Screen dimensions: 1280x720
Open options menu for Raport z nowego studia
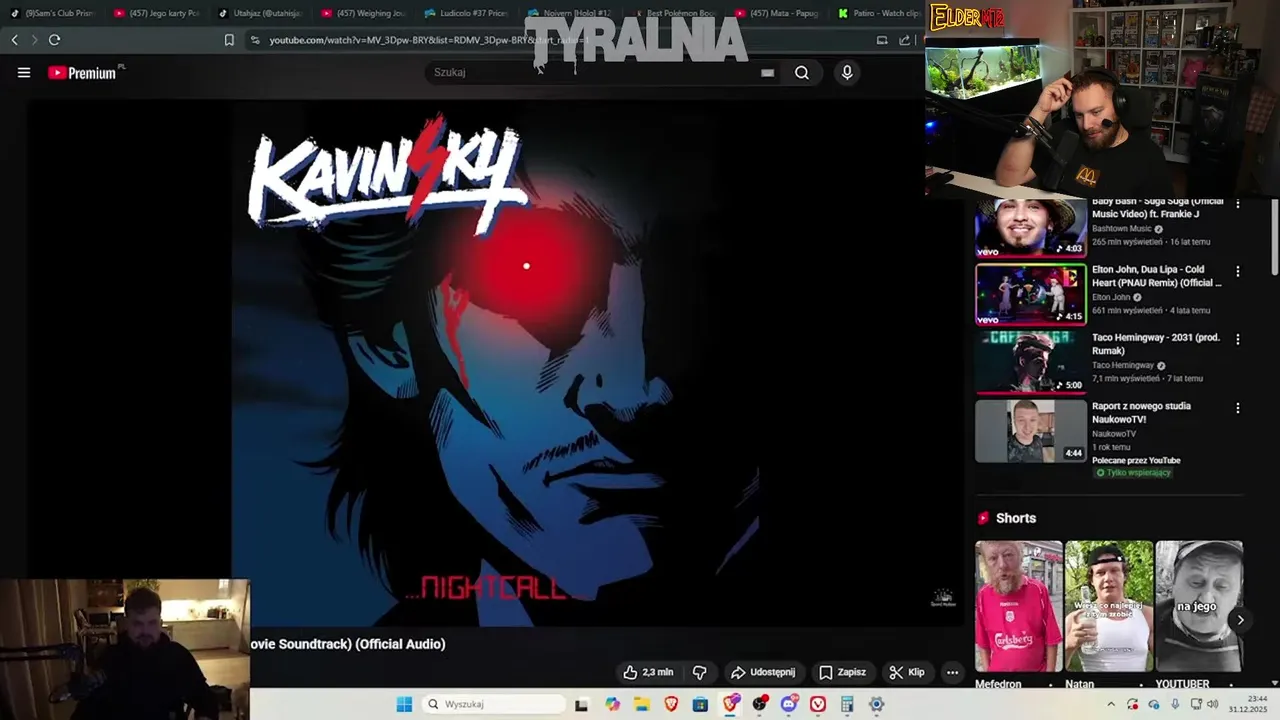tap(1238, 408)
